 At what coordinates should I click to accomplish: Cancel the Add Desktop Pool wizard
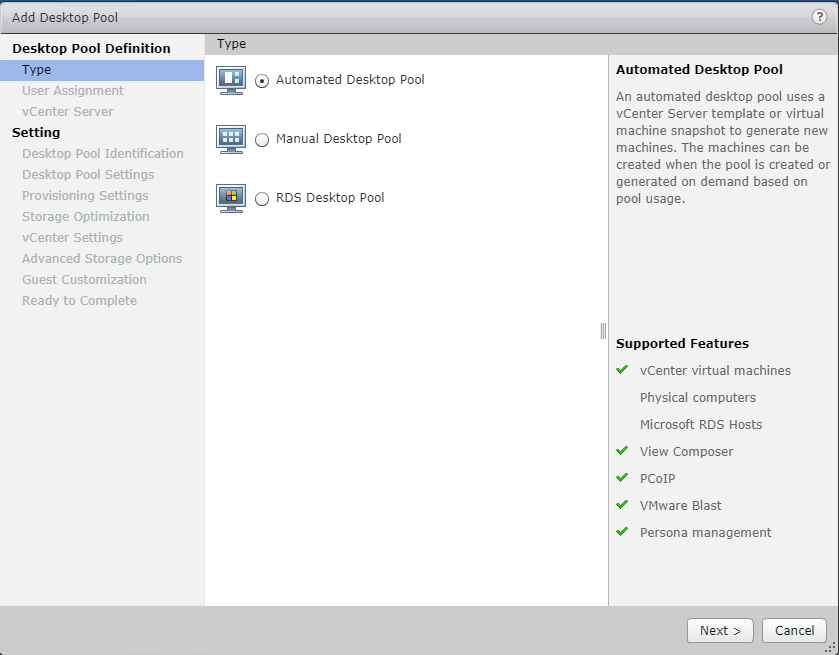click(x=794, y=630)
